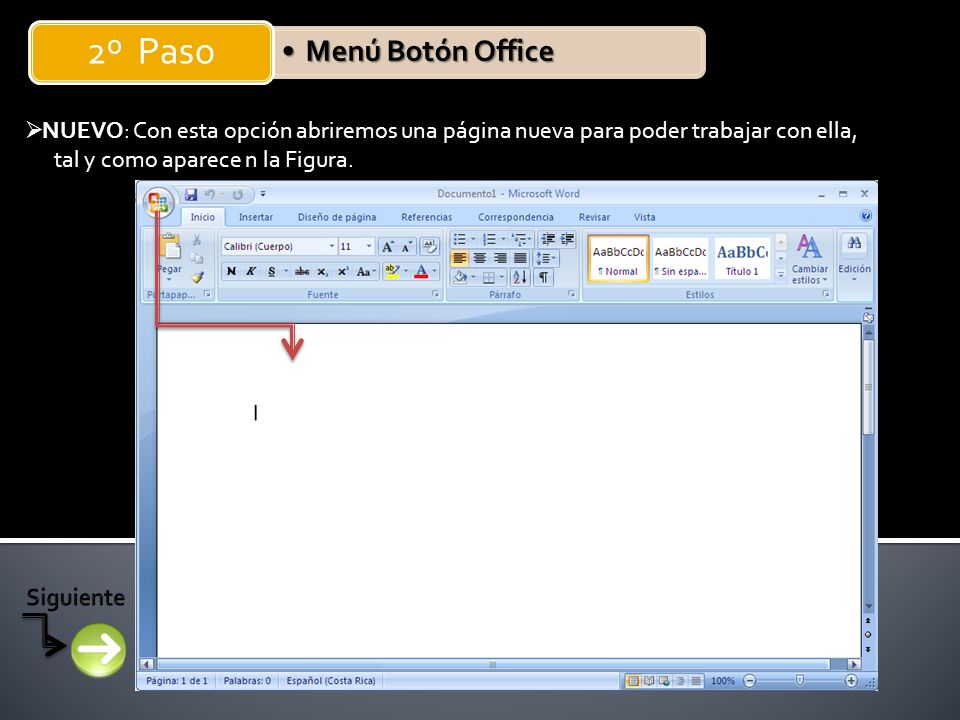960x720 pixels.
Task: Click the Decrease Indent icon
Action: click(x=548, y=239)
